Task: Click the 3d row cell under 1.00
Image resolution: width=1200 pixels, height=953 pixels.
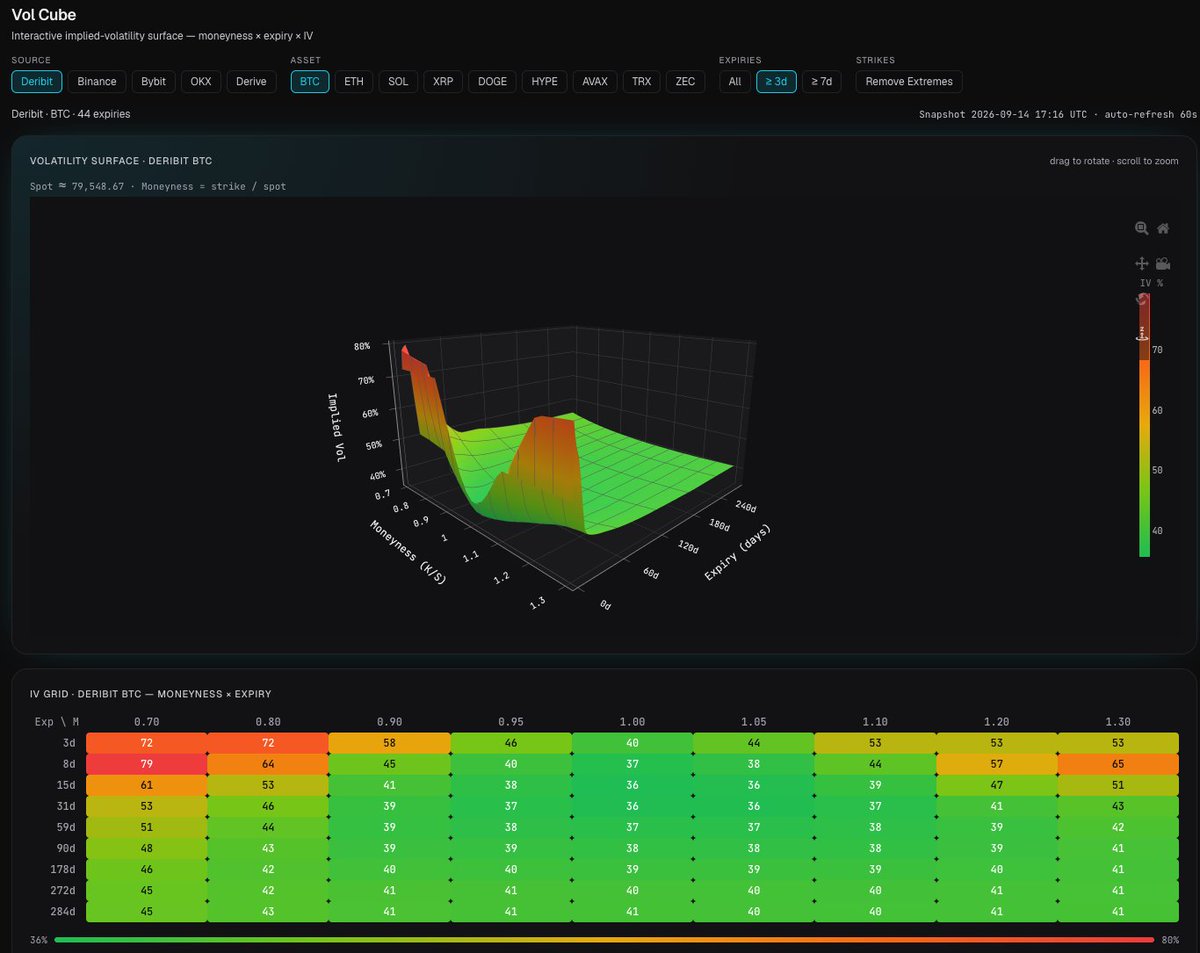Action: click(633, 743)
